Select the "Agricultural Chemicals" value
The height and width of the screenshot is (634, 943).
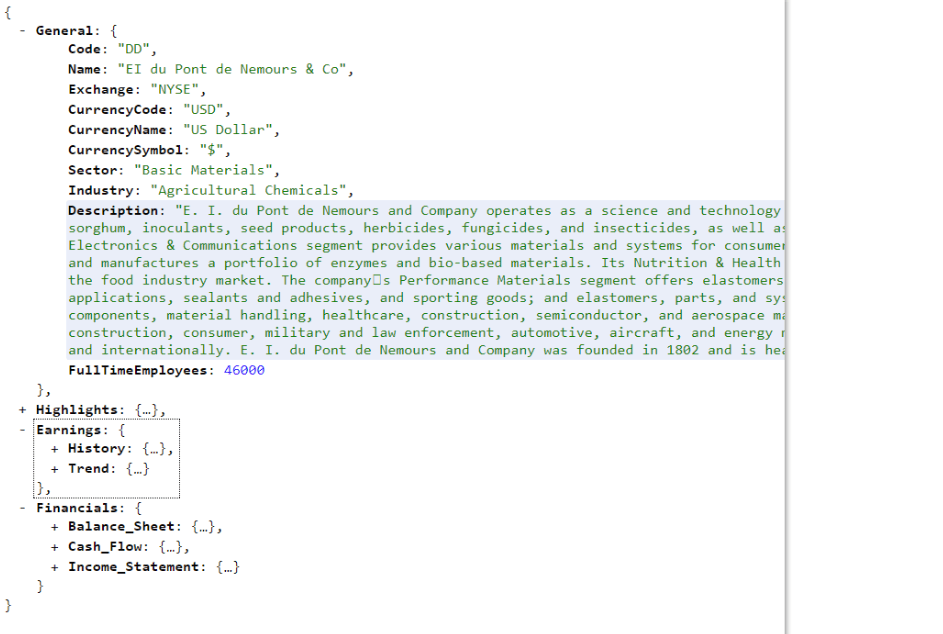[x=248, y=191]
